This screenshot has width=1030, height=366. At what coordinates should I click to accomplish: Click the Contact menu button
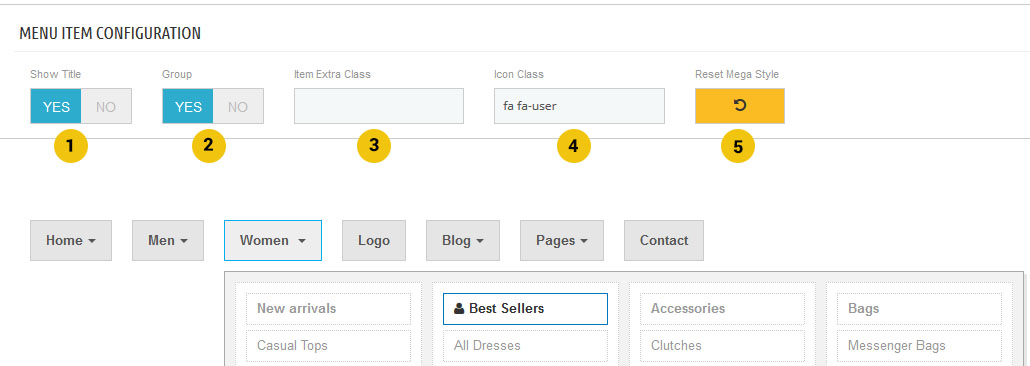click(x=663, y=240)
